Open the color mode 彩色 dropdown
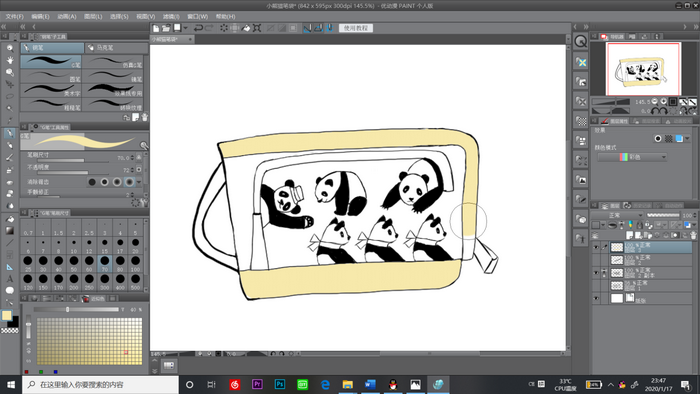The height and width of the screenshot is (394, 700). click(x=632, y=157)
